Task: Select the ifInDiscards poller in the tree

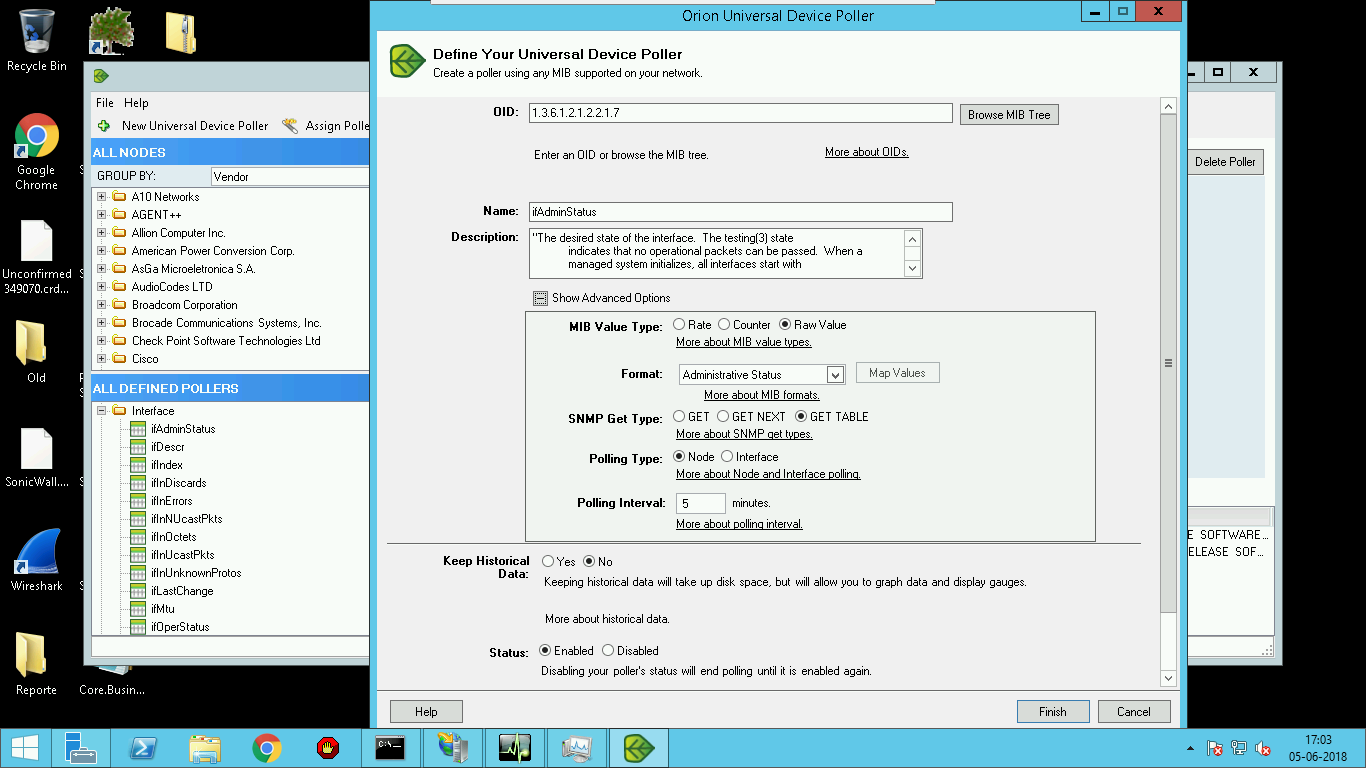Action: point(178,483)
